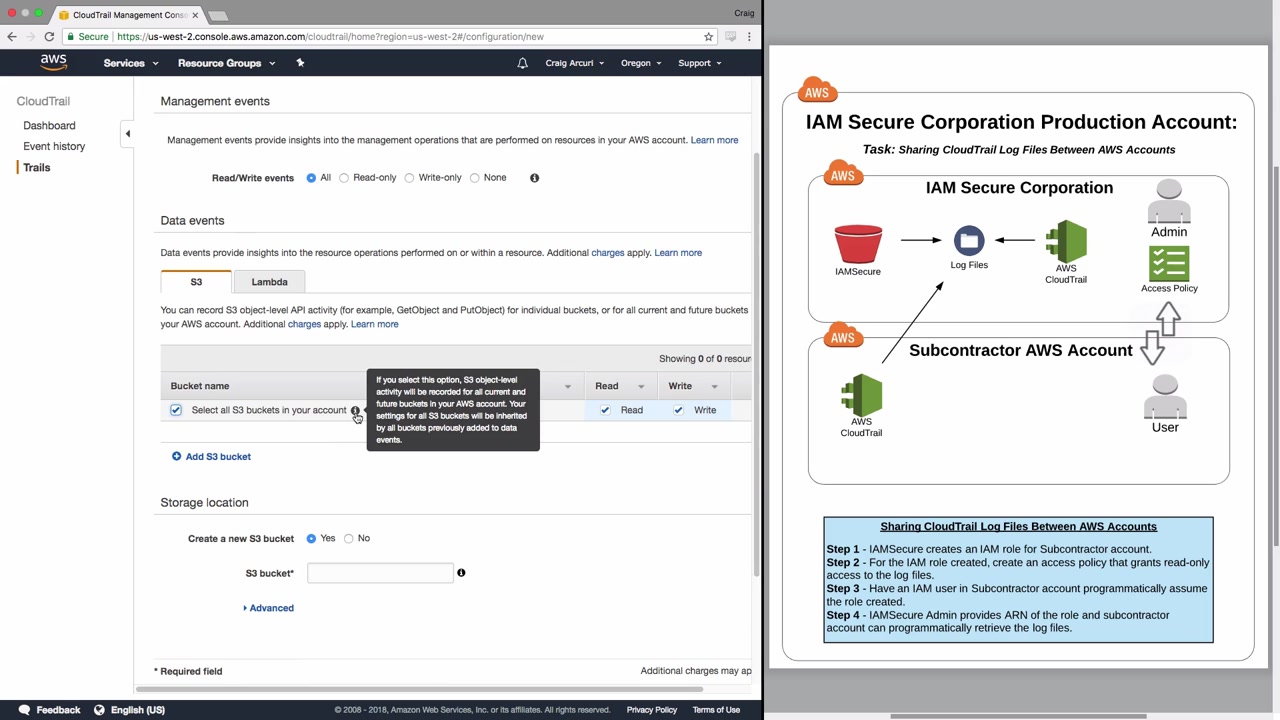The height and width of the screenshot is (720, 1280).
Task: Click Learn more link for Management events
Action: [714, 140]
